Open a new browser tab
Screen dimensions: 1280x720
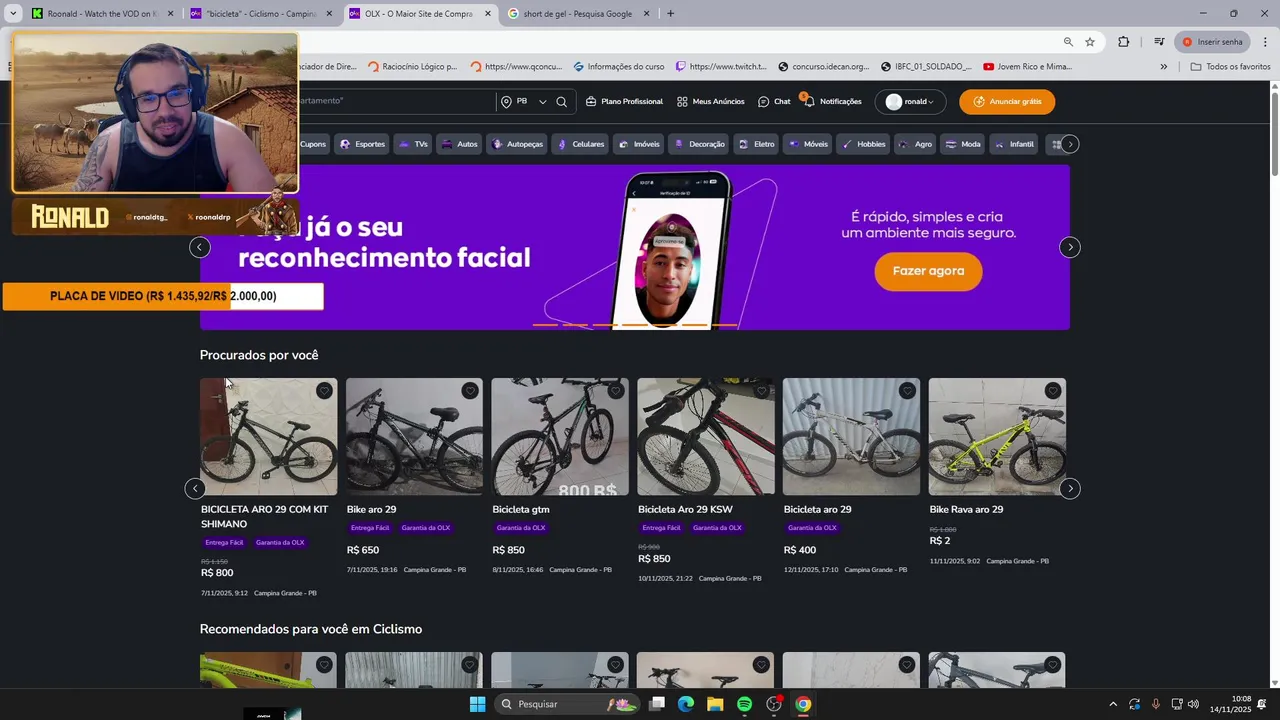[670, 14]
